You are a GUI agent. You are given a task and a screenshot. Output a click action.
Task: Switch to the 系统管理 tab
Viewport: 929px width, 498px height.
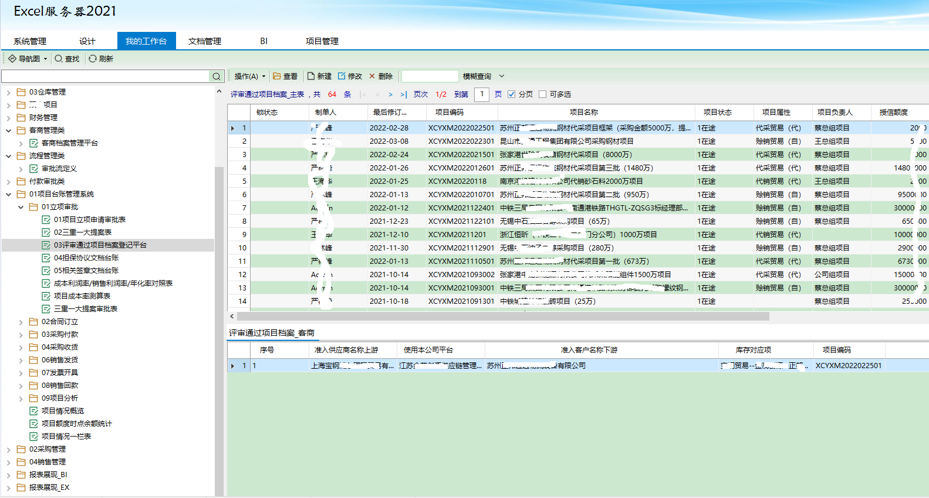point(30,41)
